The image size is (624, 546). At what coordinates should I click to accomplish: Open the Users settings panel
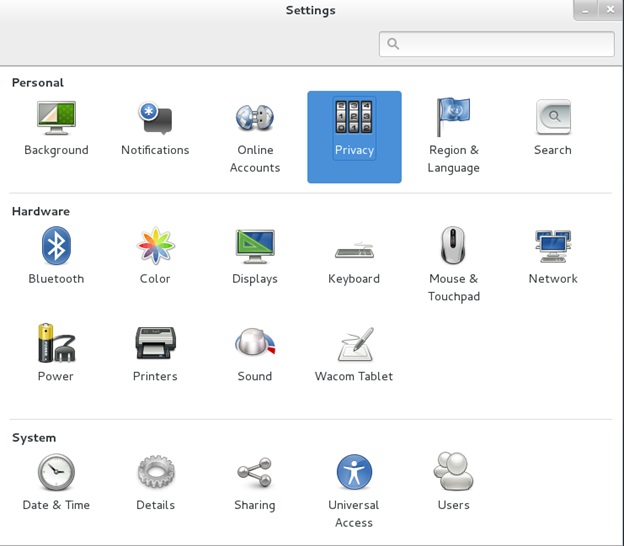(453, 472)
